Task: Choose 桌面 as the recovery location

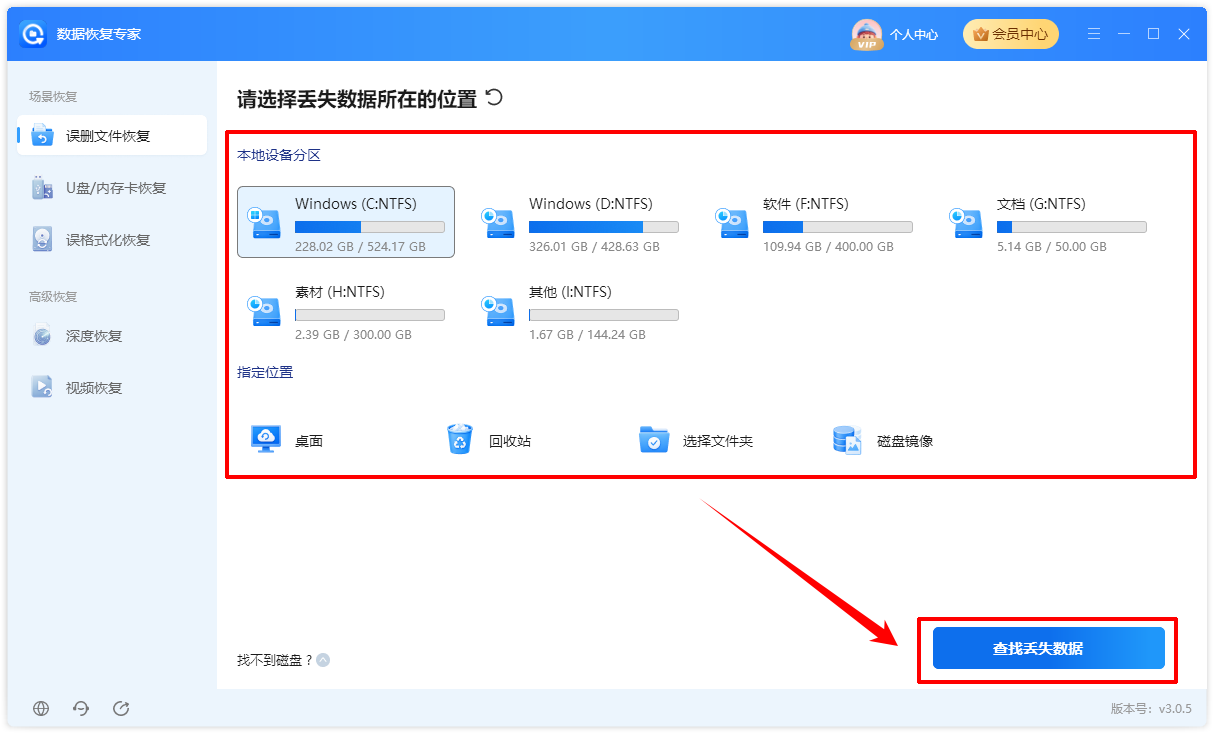Action: click(287, 440)
